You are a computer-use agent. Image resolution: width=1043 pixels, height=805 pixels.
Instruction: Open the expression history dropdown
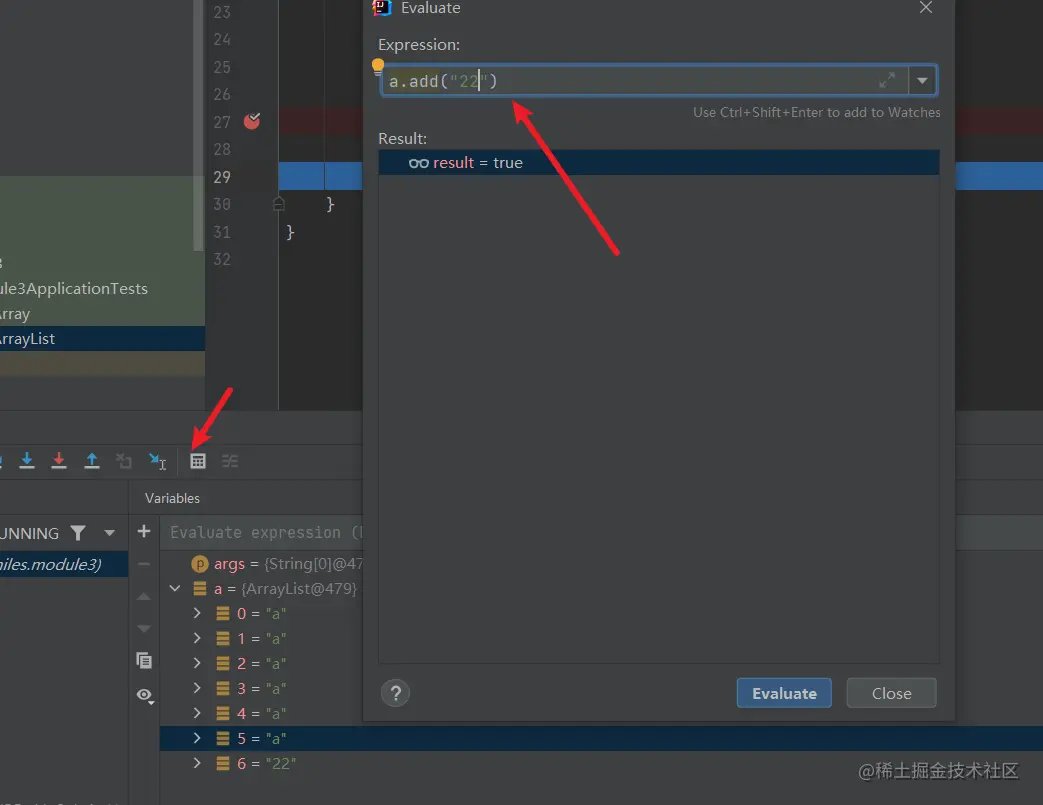pyautogui.click(x=922, y=80)
